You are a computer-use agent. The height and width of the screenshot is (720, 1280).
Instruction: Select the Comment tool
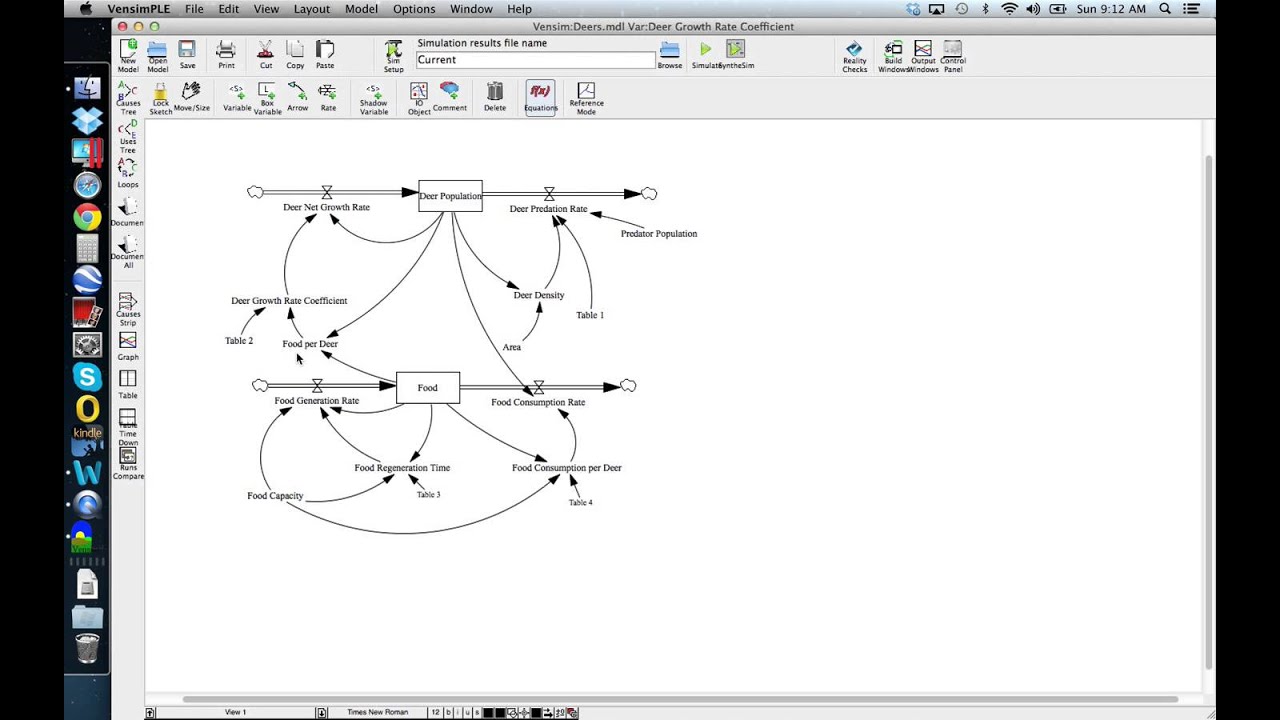pos(450,96)
